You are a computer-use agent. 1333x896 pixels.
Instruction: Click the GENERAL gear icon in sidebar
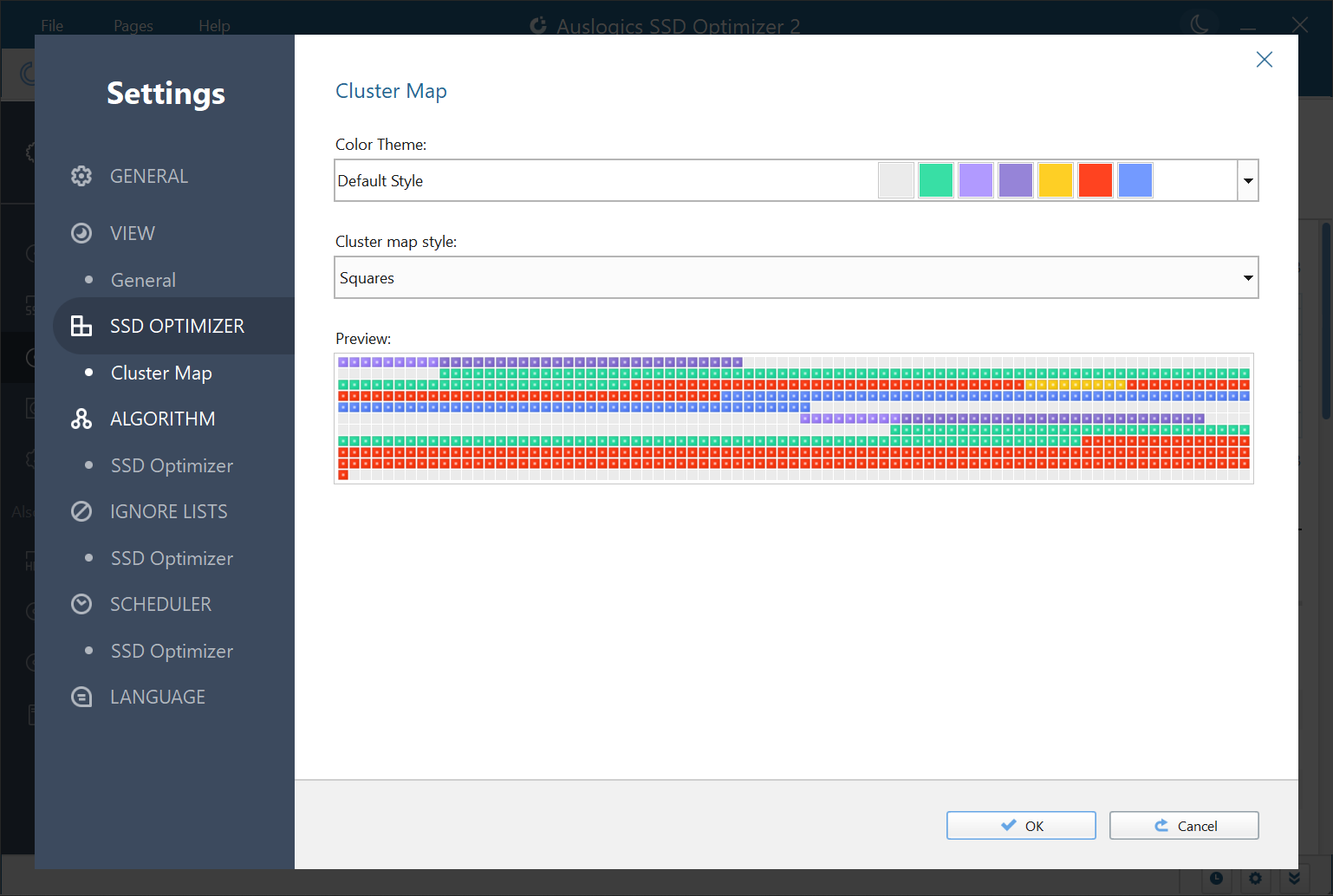click(x=81, y=176)
